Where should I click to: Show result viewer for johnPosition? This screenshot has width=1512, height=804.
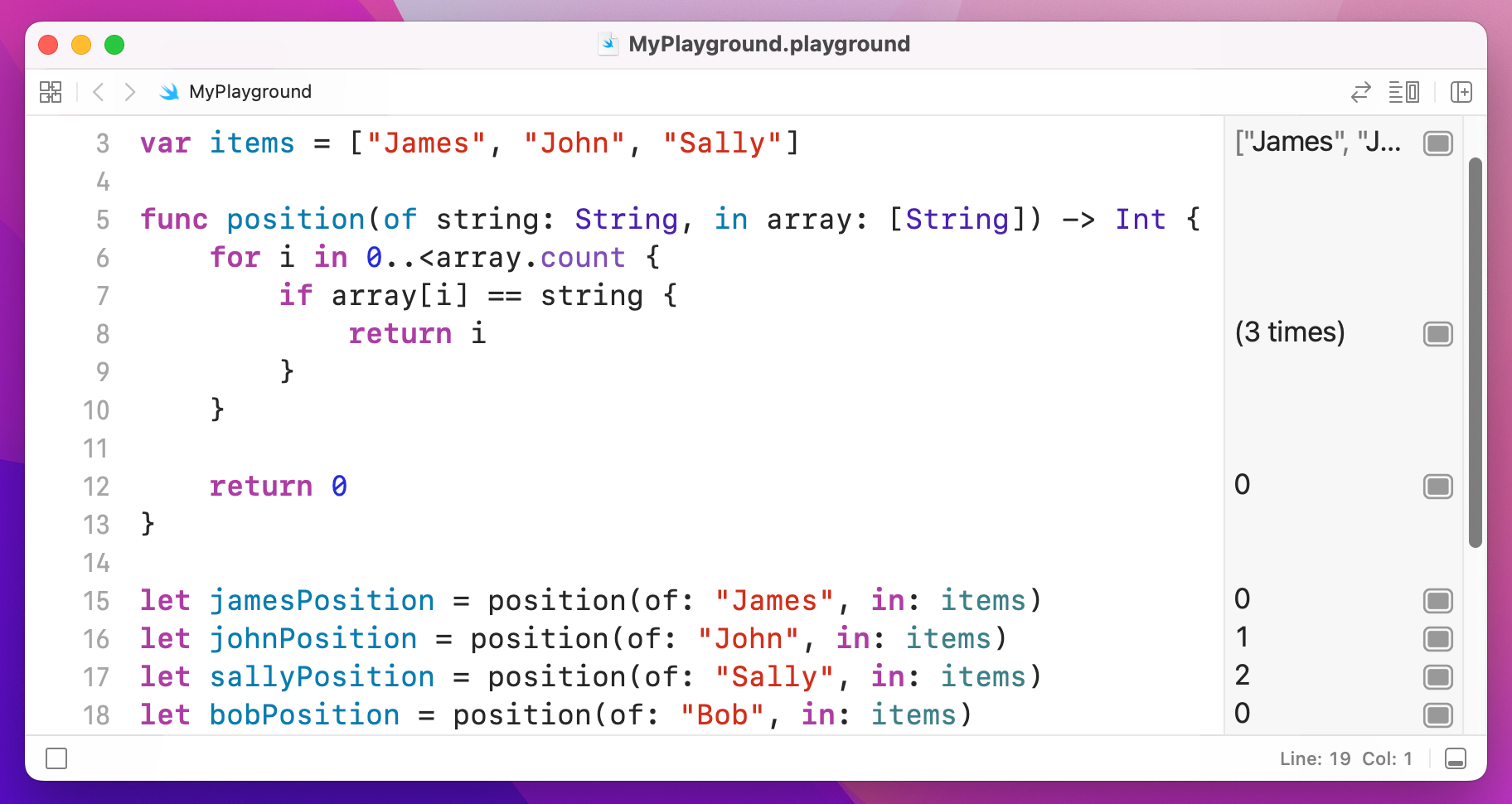[1437, 639]
